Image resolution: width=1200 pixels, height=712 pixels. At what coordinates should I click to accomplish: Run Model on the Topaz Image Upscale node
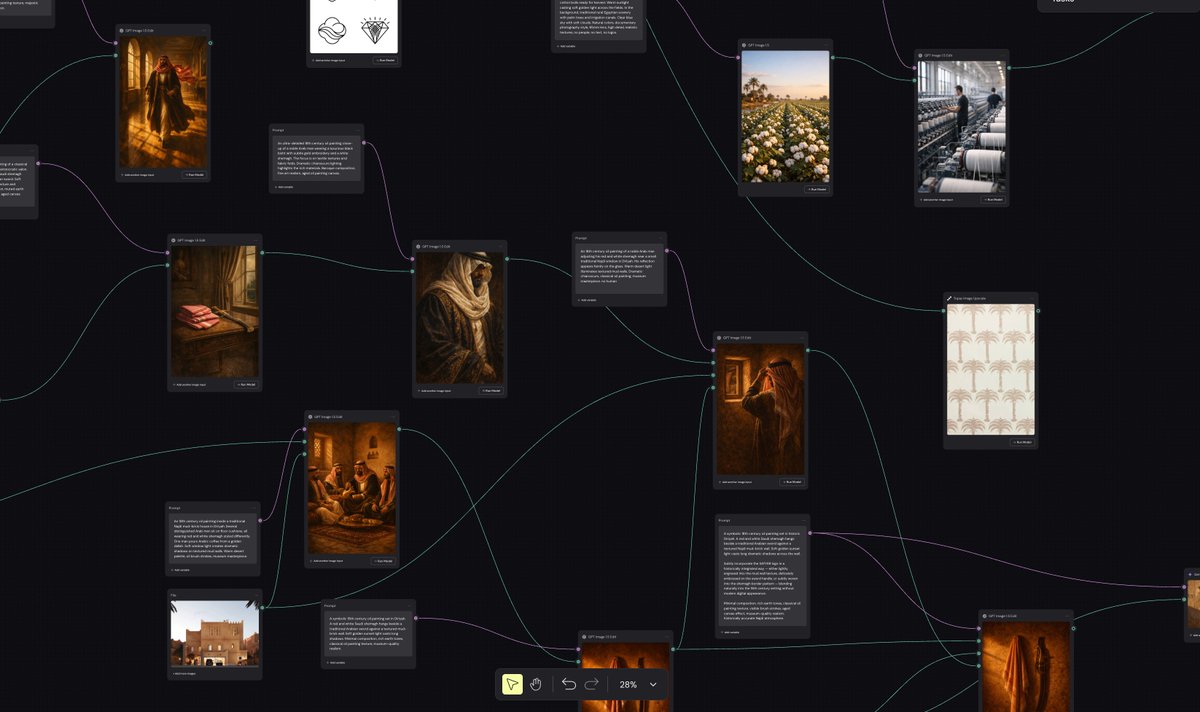[x=1022, y=441]
